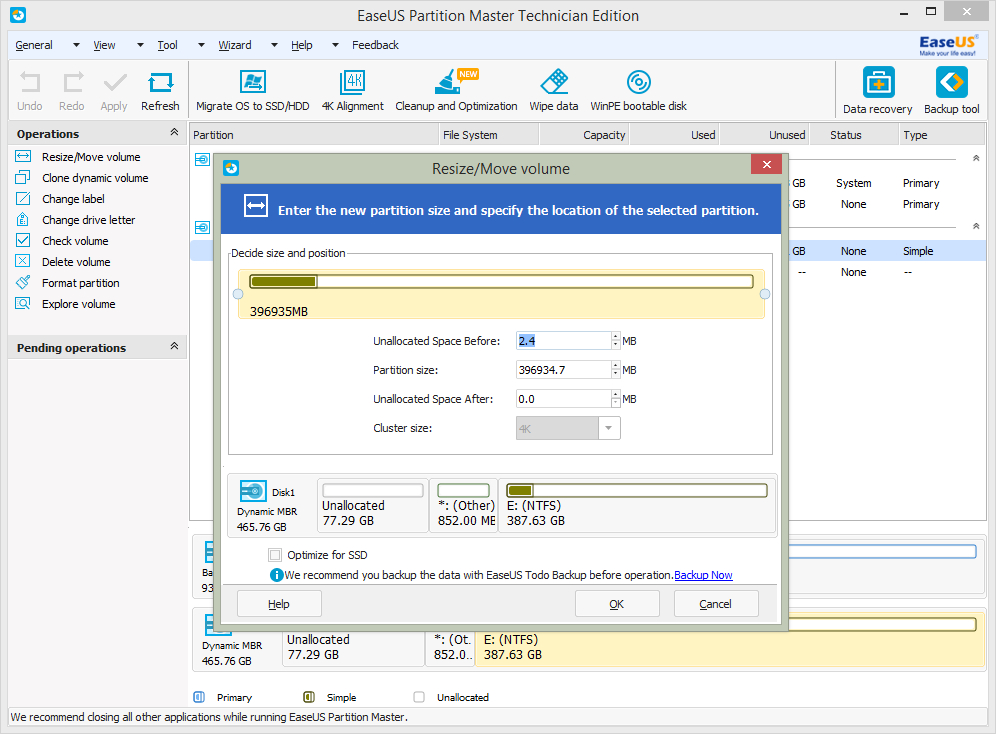Image resolution: width=996 pixels, height=734 pixels.
Task: Open the General menu dropdown arrow
Action: 76,45
